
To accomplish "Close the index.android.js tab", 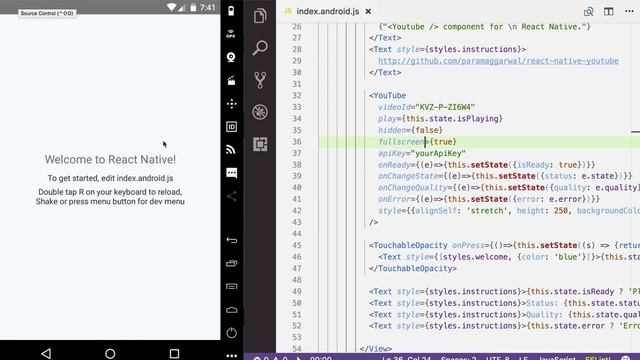I will pos(368,11).
